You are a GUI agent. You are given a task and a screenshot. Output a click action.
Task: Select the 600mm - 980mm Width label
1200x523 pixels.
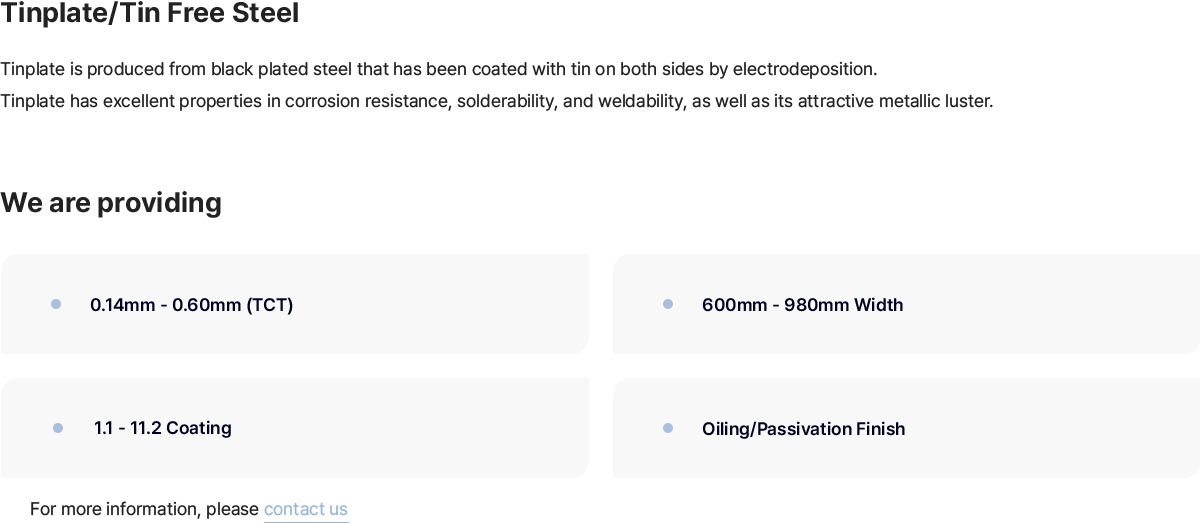(802, 305)
